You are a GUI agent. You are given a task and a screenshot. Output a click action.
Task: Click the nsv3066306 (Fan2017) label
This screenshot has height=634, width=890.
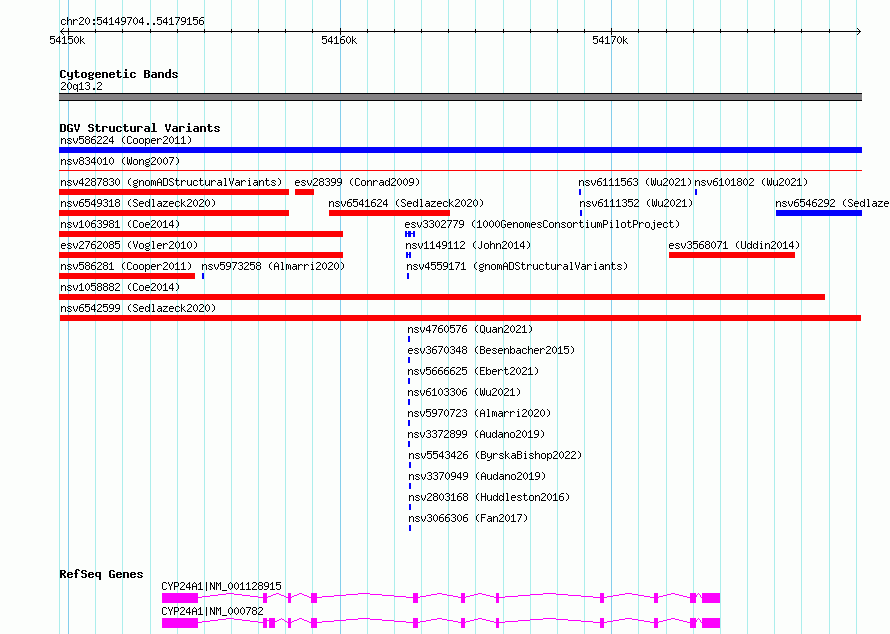tap(468, 518)
